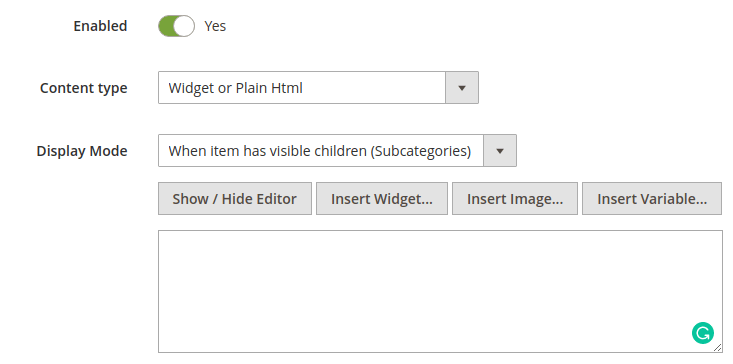733x364 pixels.
Task: Click the Show / Hide Editor button
Action: pyautogui.click(x=235, y=199)
